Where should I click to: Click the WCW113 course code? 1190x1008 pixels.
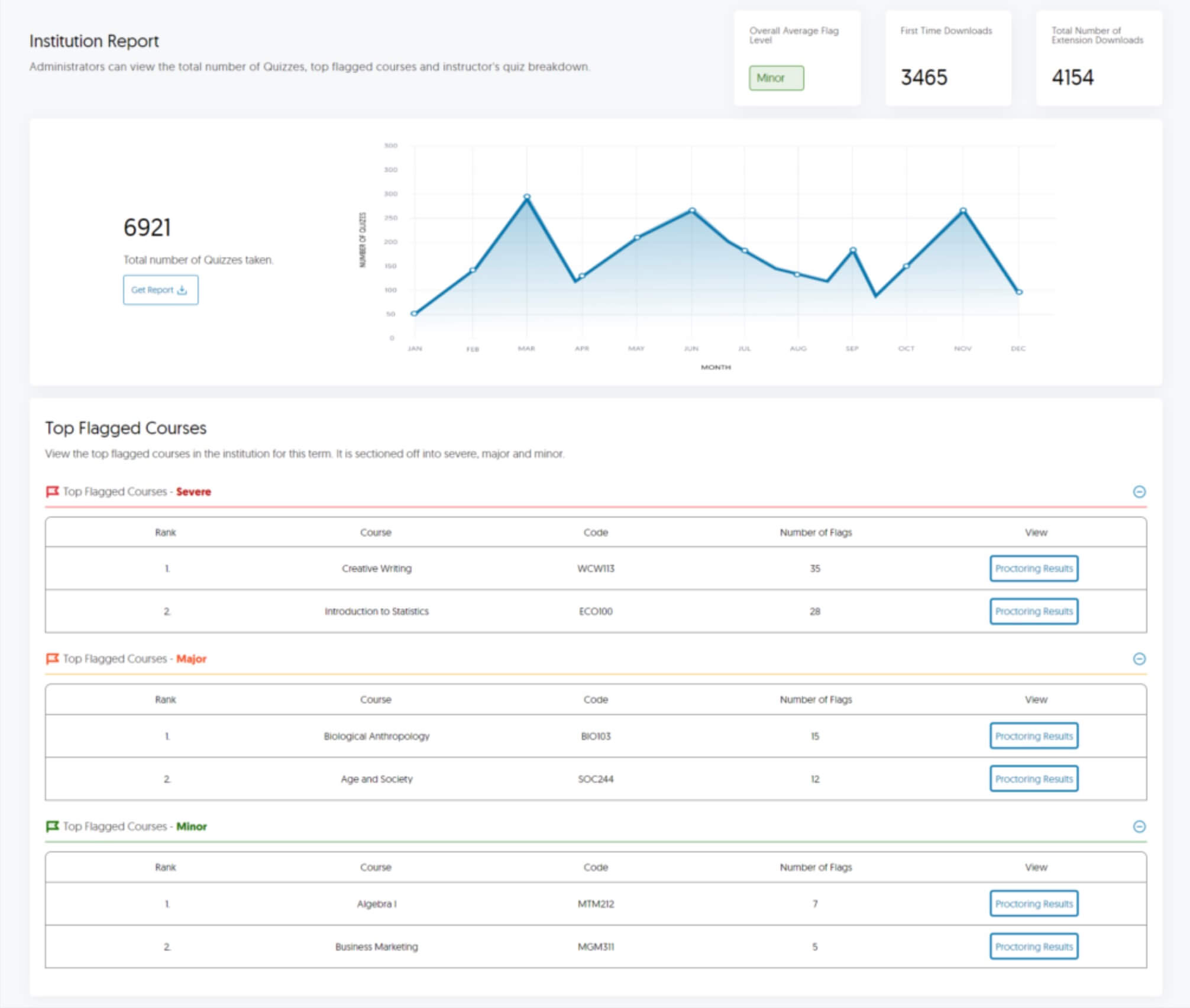tap(596, 568)
